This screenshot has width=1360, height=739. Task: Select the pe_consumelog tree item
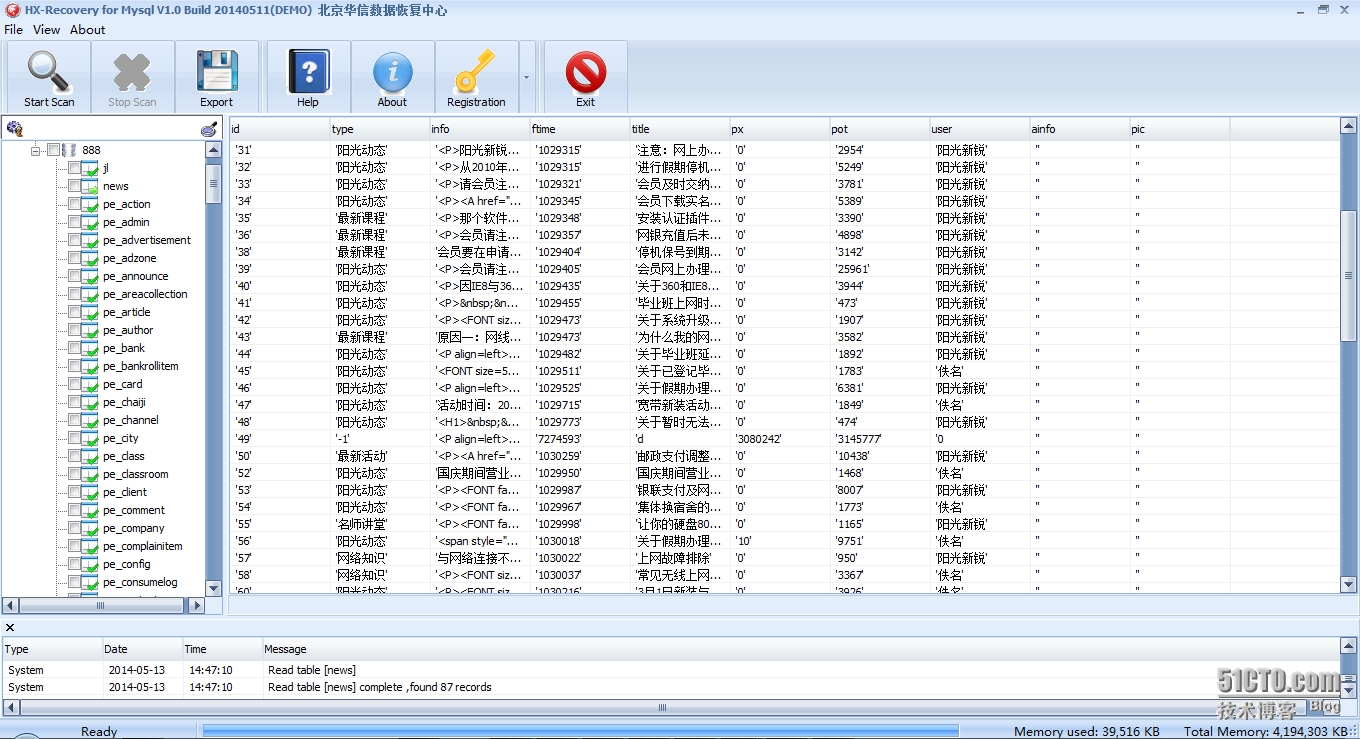140,582
